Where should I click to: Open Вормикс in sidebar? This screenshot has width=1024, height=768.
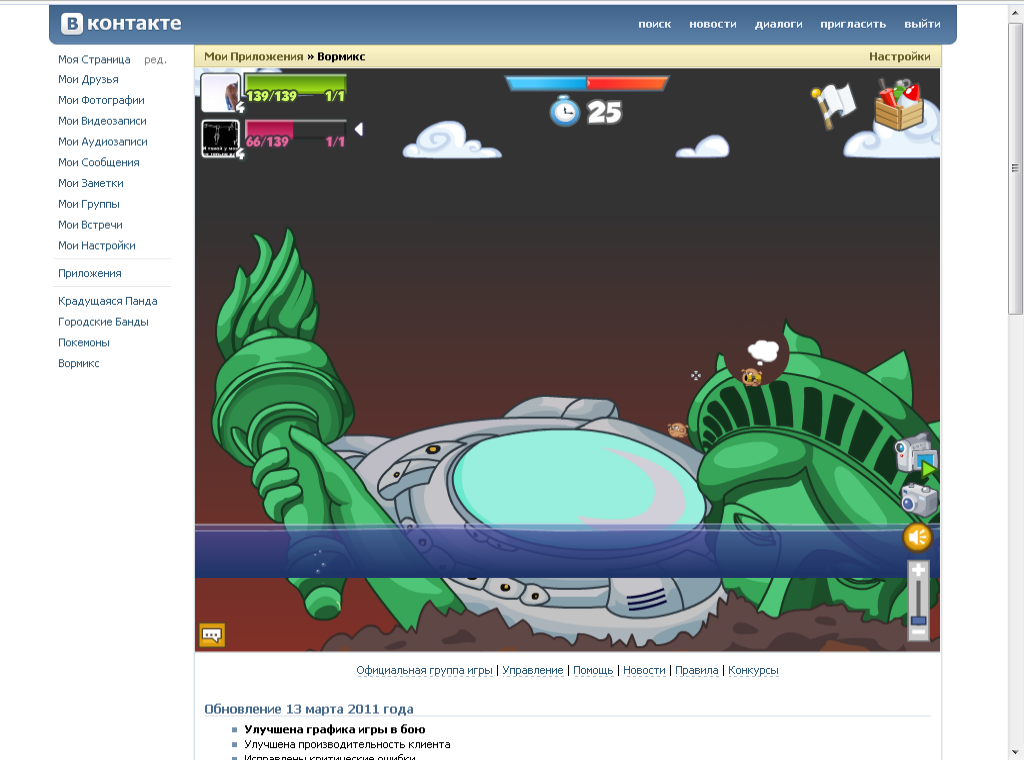(78, 364)
